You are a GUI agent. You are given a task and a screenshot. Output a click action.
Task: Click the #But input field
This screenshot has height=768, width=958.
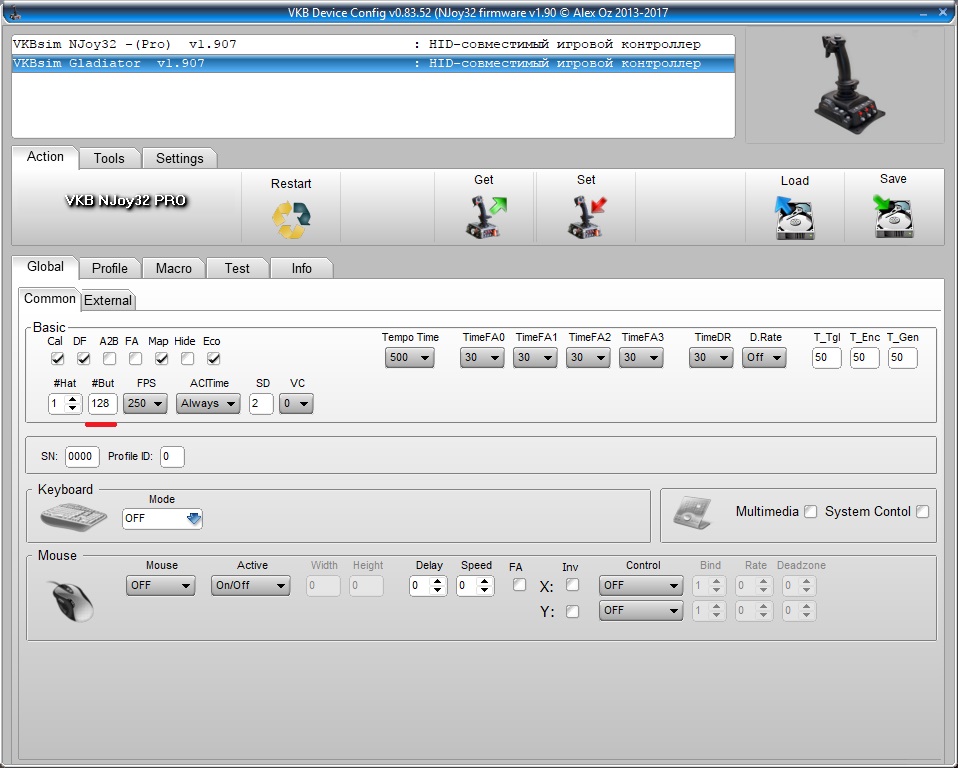(101, 404)
